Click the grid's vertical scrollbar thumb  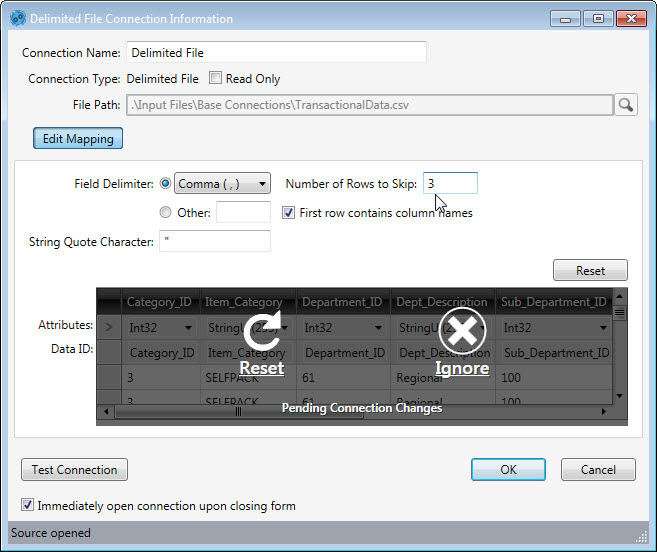(620, 312)
